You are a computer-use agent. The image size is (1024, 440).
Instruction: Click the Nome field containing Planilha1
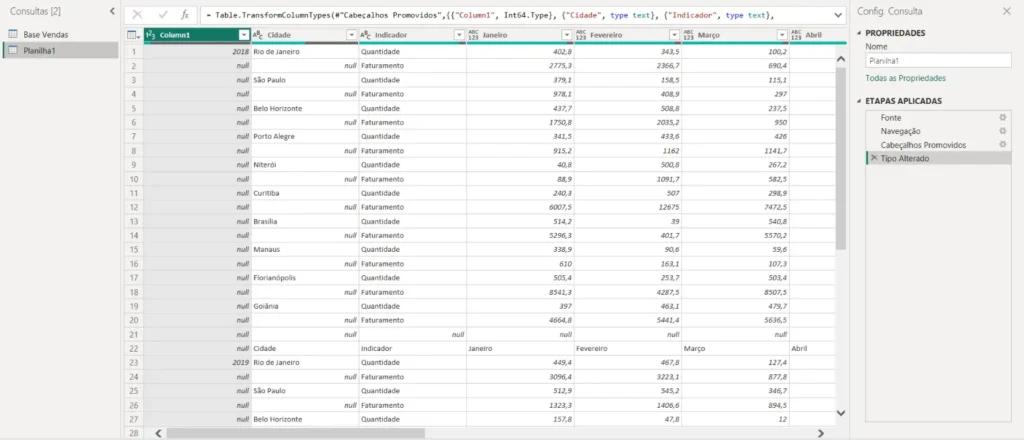pyautogui.click(x=938, y=60)
